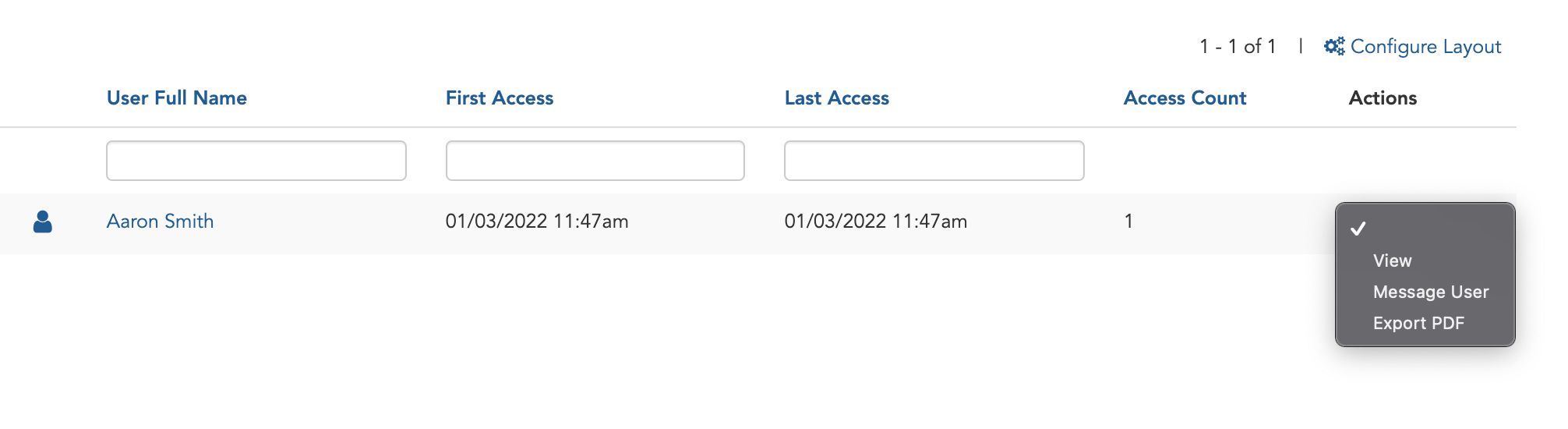Screen dimensions: 1568x429
Task: Focus the Last Access filter field
Action: tap(934, 161)
